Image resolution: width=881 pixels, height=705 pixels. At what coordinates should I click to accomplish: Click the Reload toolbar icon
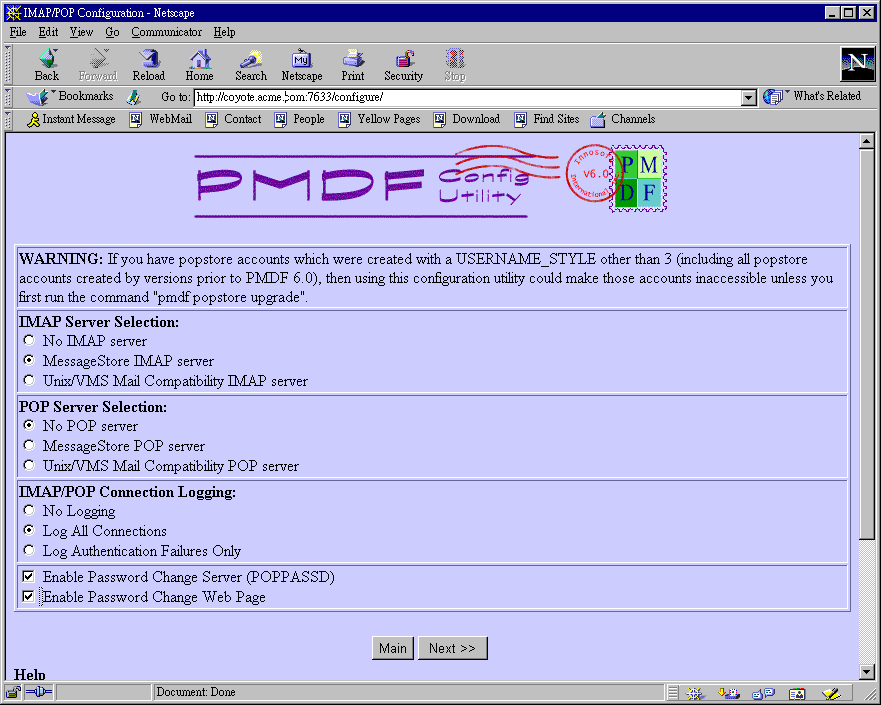(148, 64)
